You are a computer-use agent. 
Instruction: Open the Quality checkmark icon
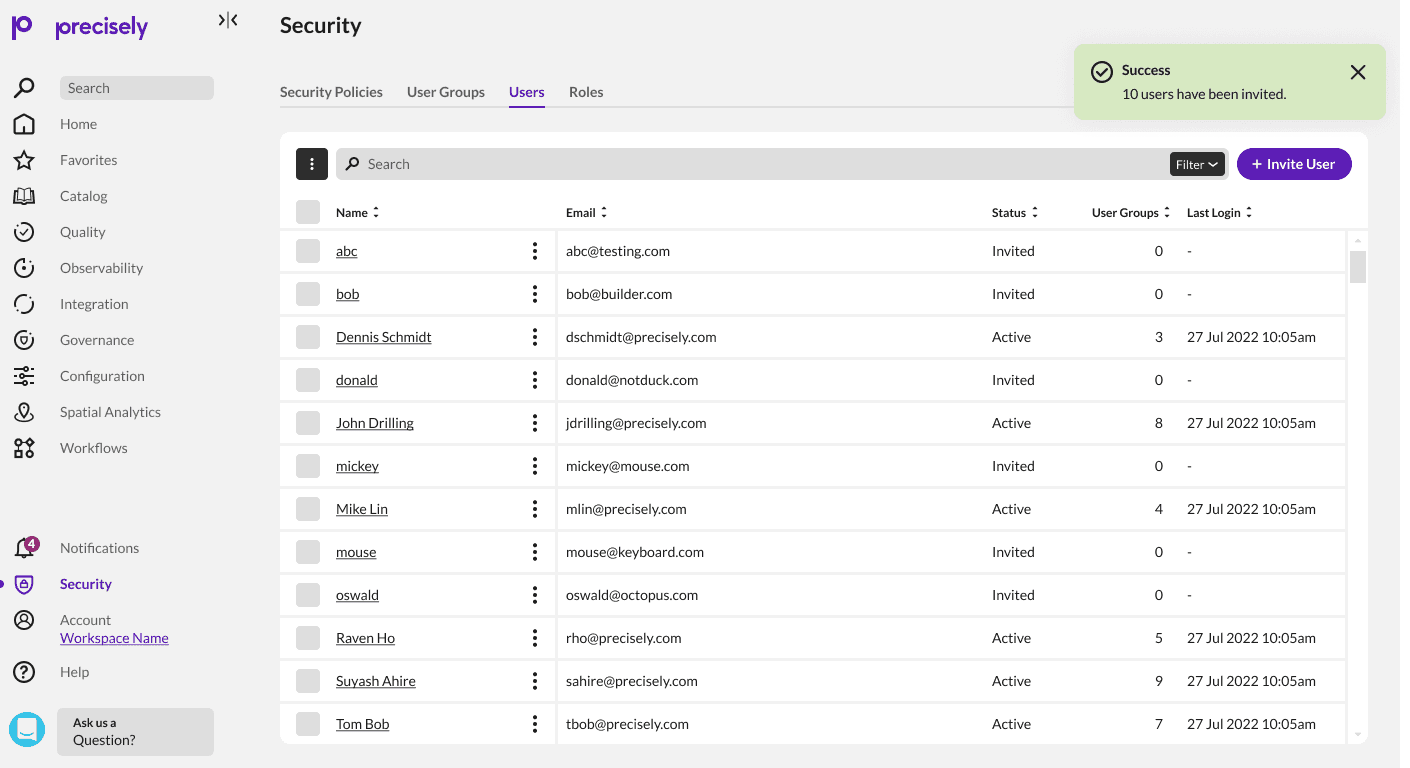[24, 232]
